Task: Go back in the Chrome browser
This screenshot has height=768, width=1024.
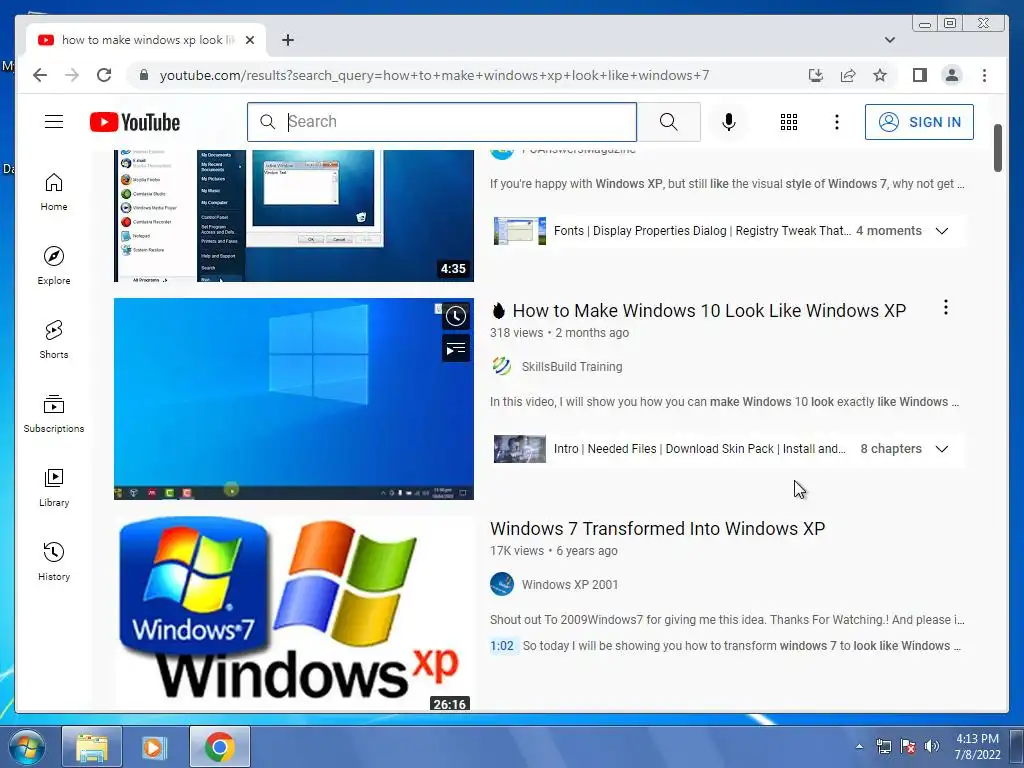Action: pyautogui.click(x=40, y=75)
